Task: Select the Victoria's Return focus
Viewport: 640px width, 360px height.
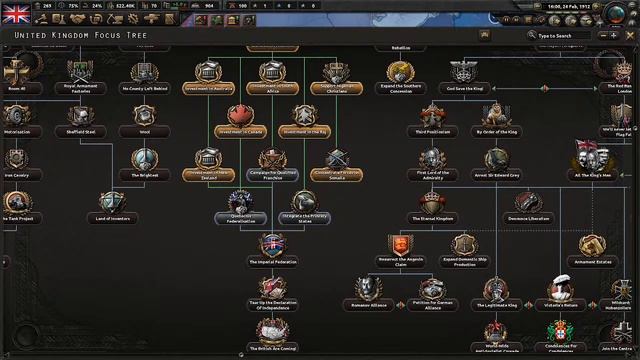Action: point(560,294)
